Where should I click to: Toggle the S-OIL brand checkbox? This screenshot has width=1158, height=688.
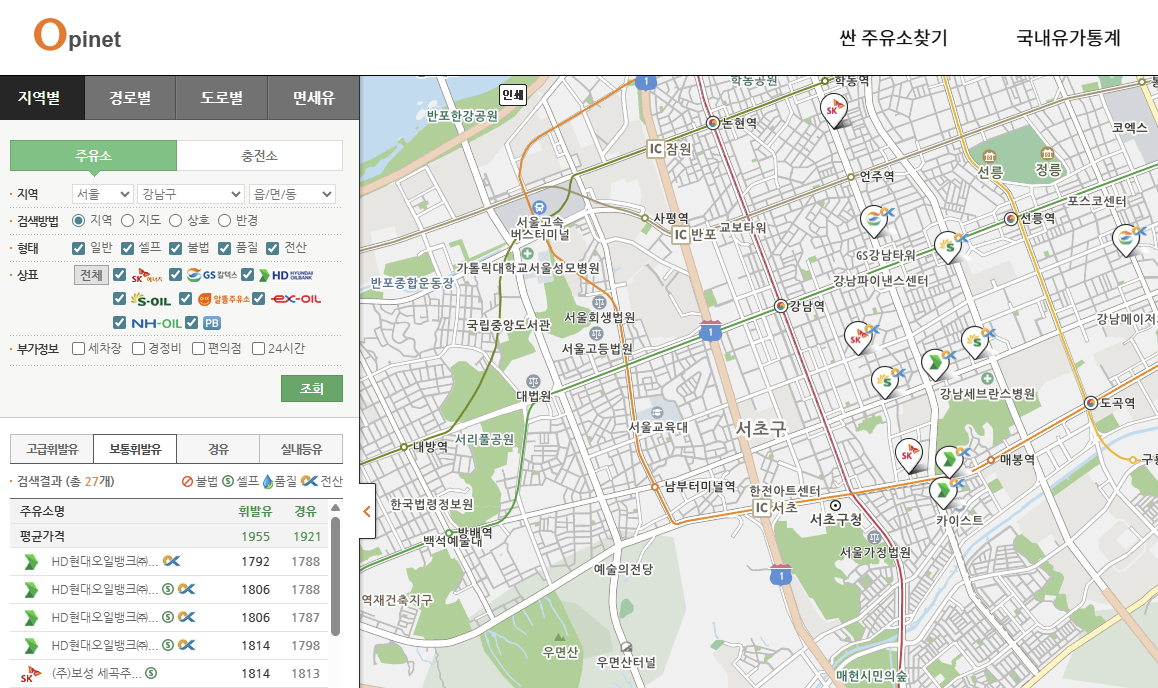coord(120,298)
